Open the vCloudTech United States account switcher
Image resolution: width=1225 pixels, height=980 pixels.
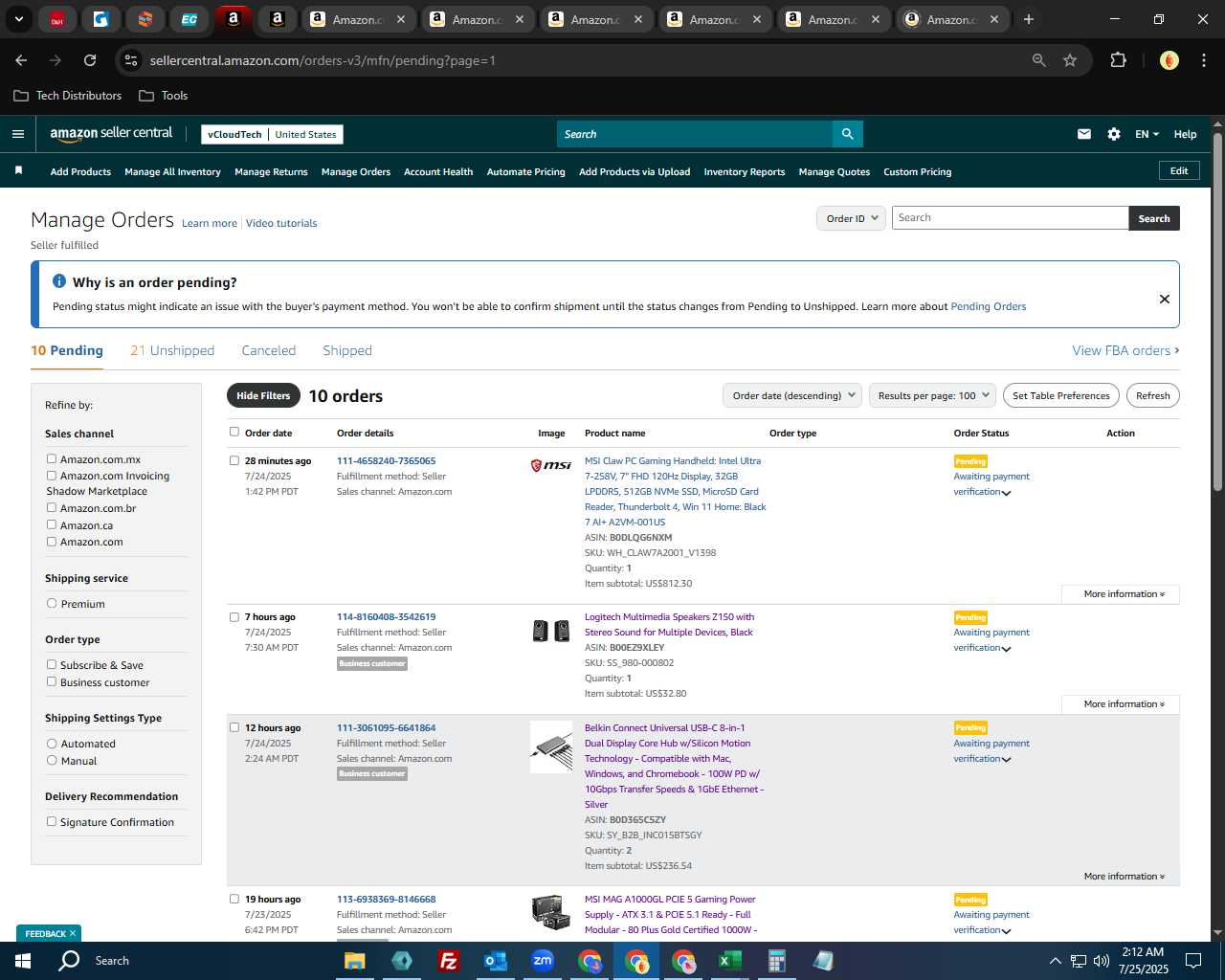[x=273, y=134]
